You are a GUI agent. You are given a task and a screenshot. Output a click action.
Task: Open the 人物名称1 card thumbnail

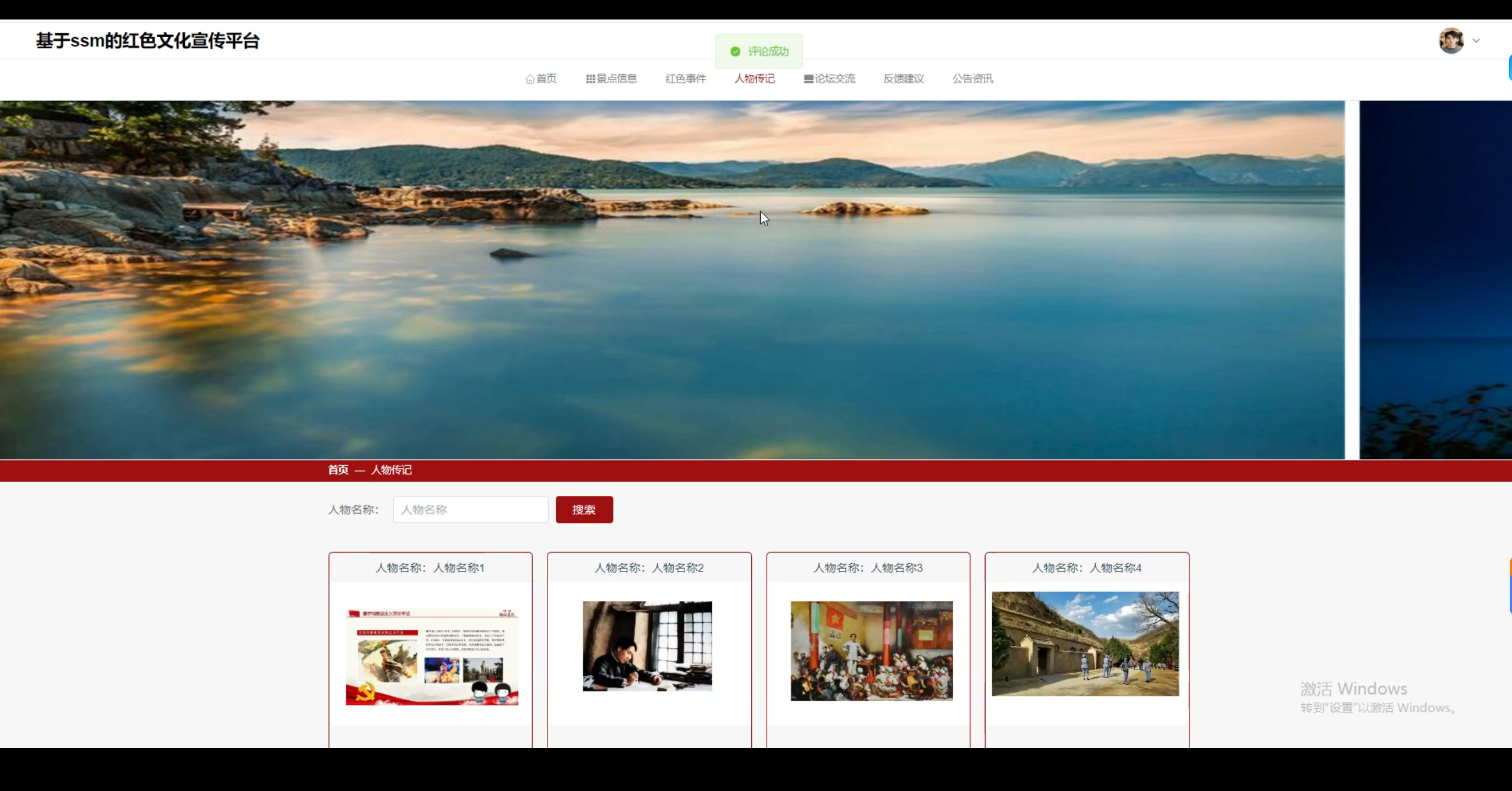[x=432, y=656]
